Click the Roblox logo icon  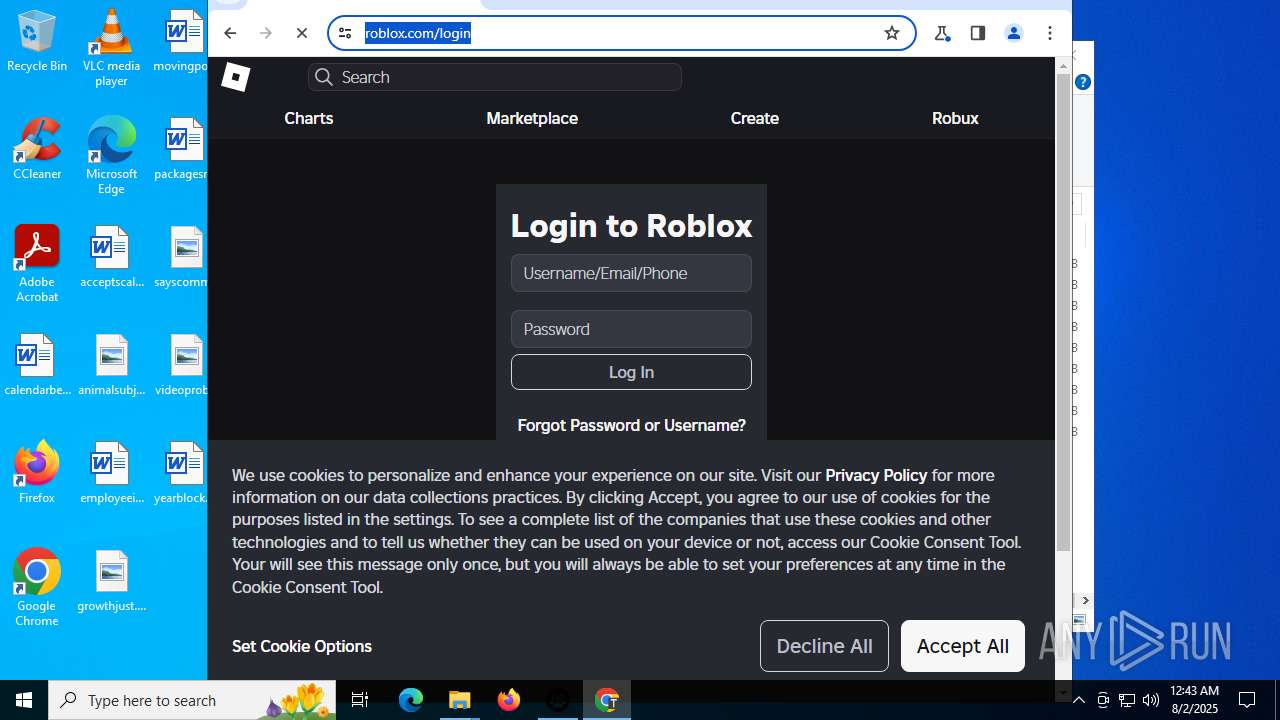coord(235,77)
